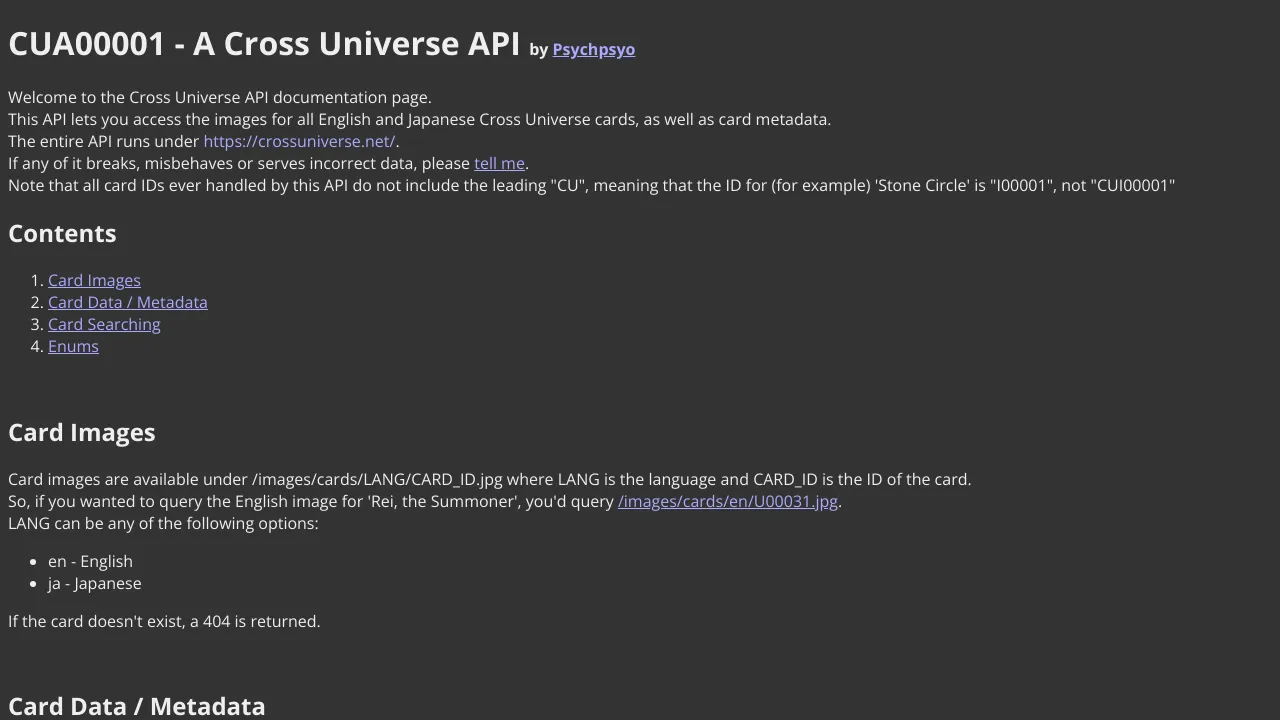Screen dimensions: 1280x720
Task: Jump to Card Images in contents
Action: pos(94,280)
